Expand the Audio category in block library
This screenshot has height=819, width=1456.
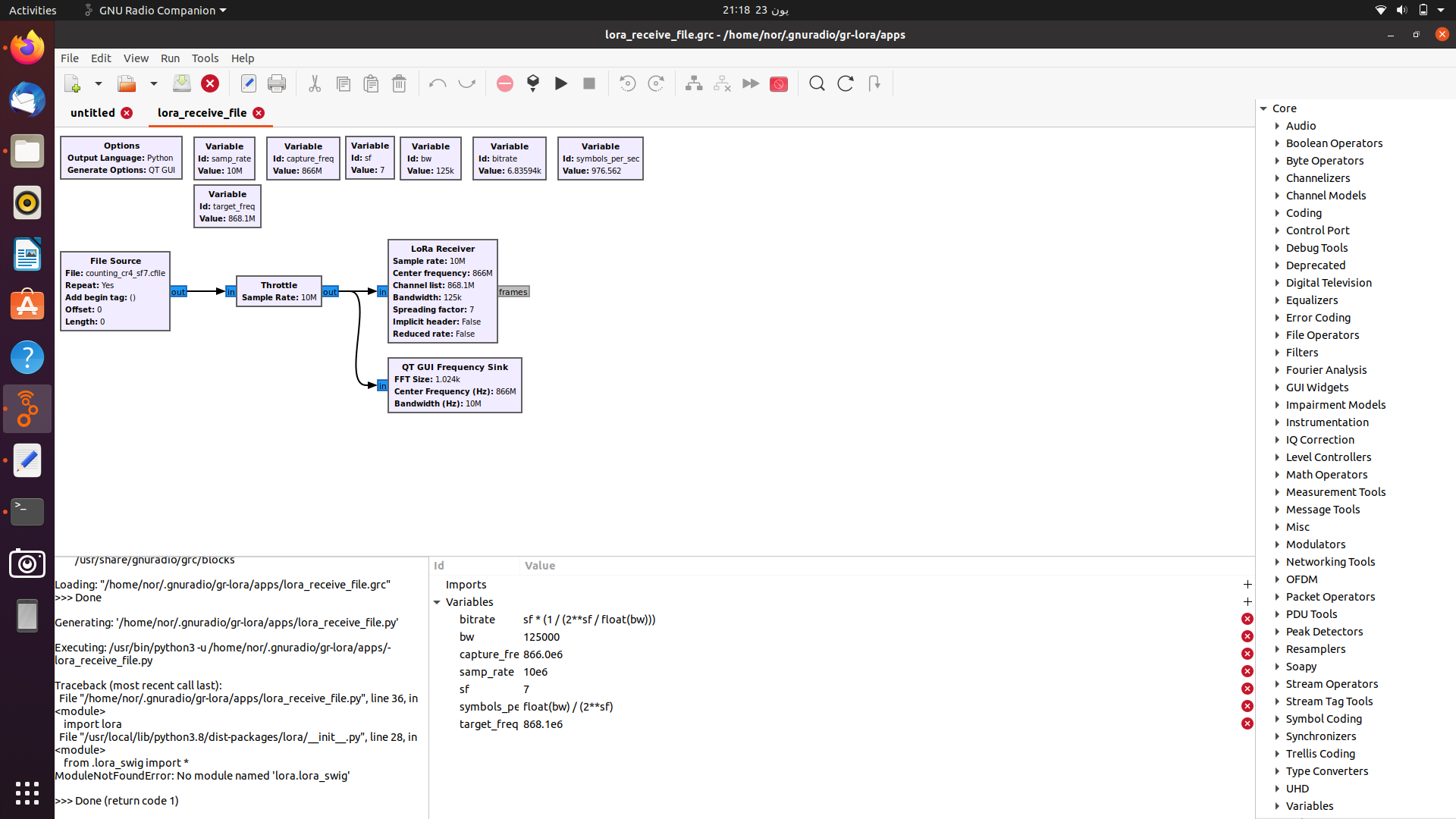coord(1276,125)
